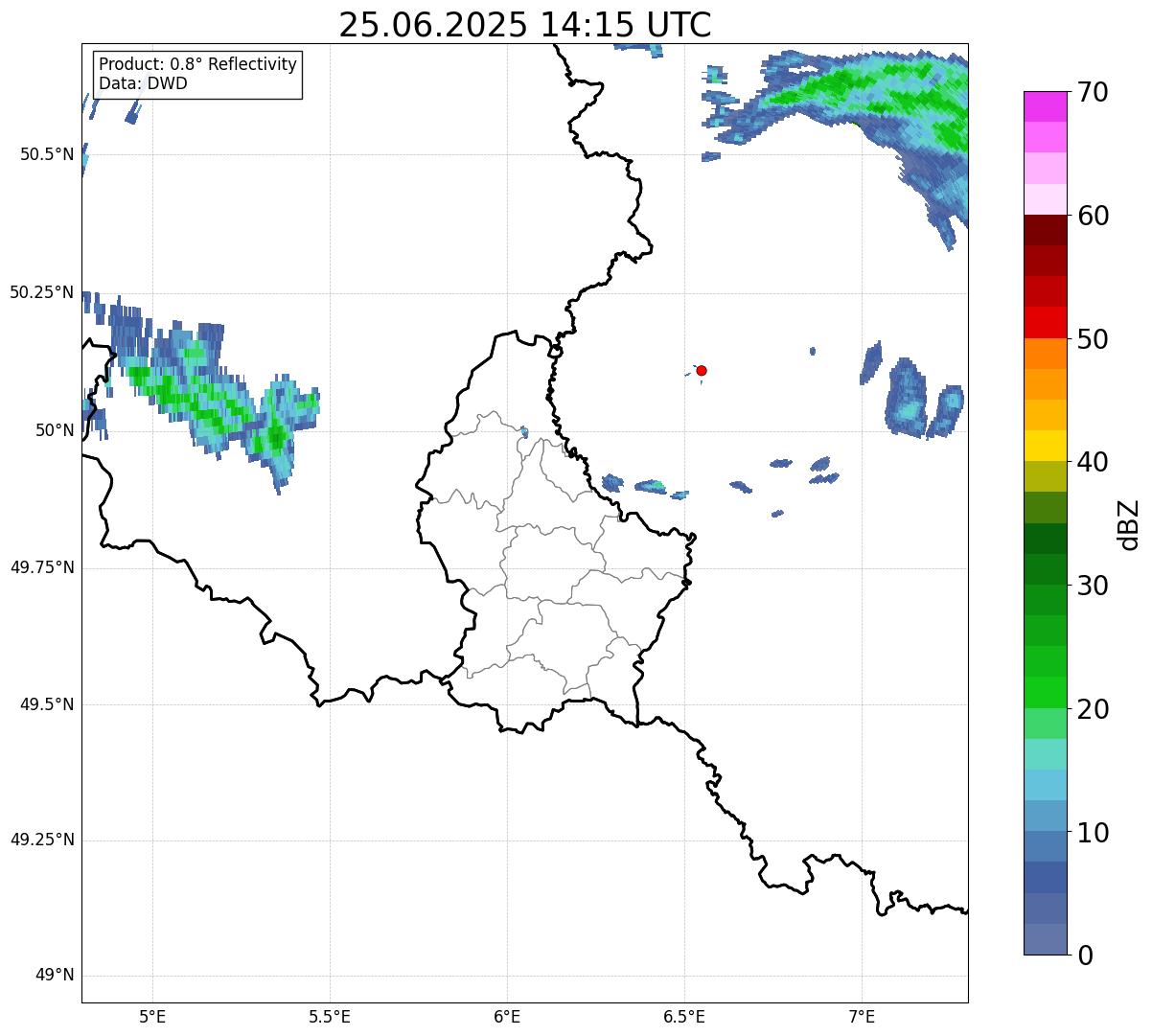Click the grey-blue swatch just above 0

(1045, 939)
